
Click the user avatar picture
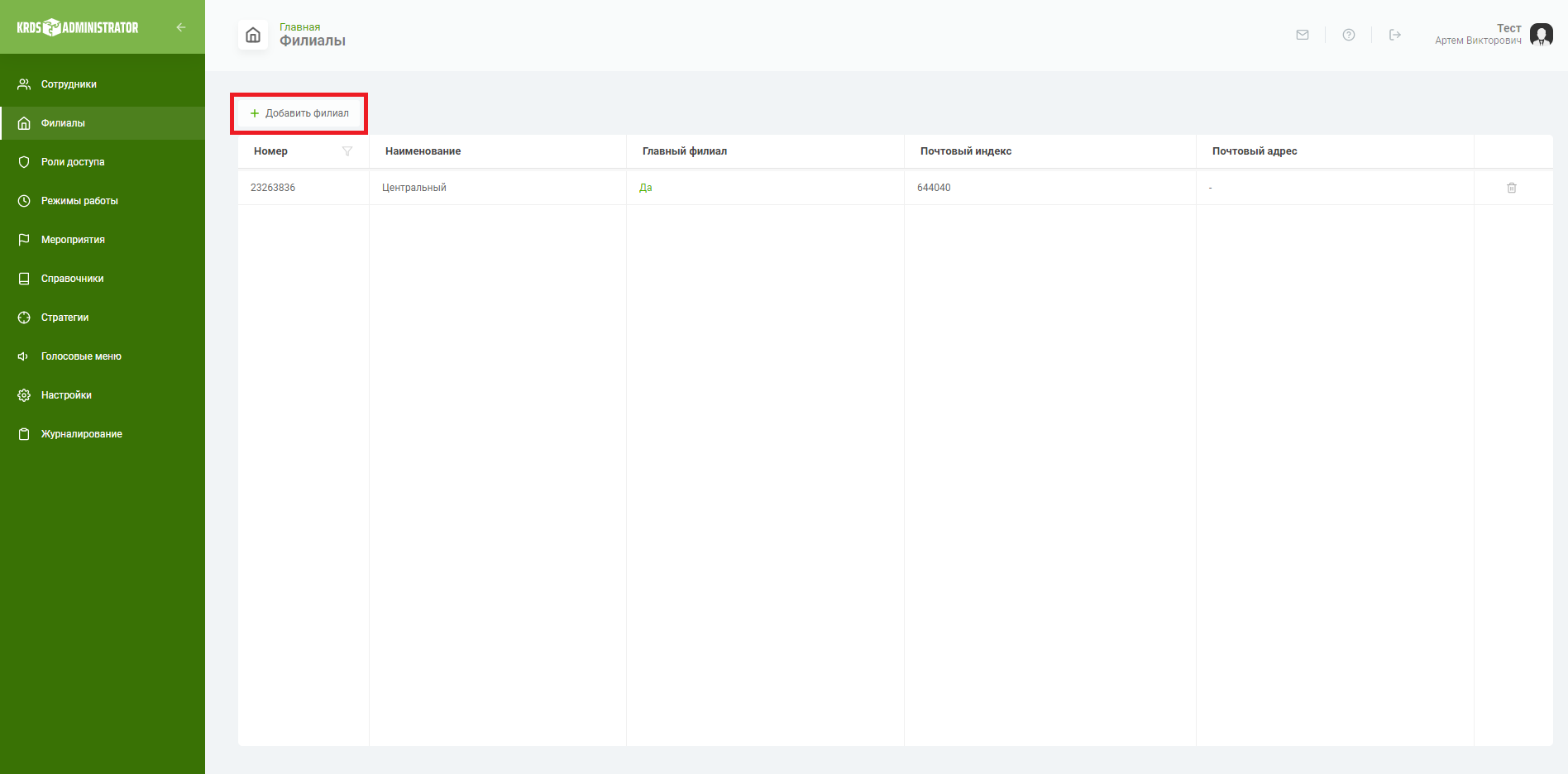(x=1542, y=35)
